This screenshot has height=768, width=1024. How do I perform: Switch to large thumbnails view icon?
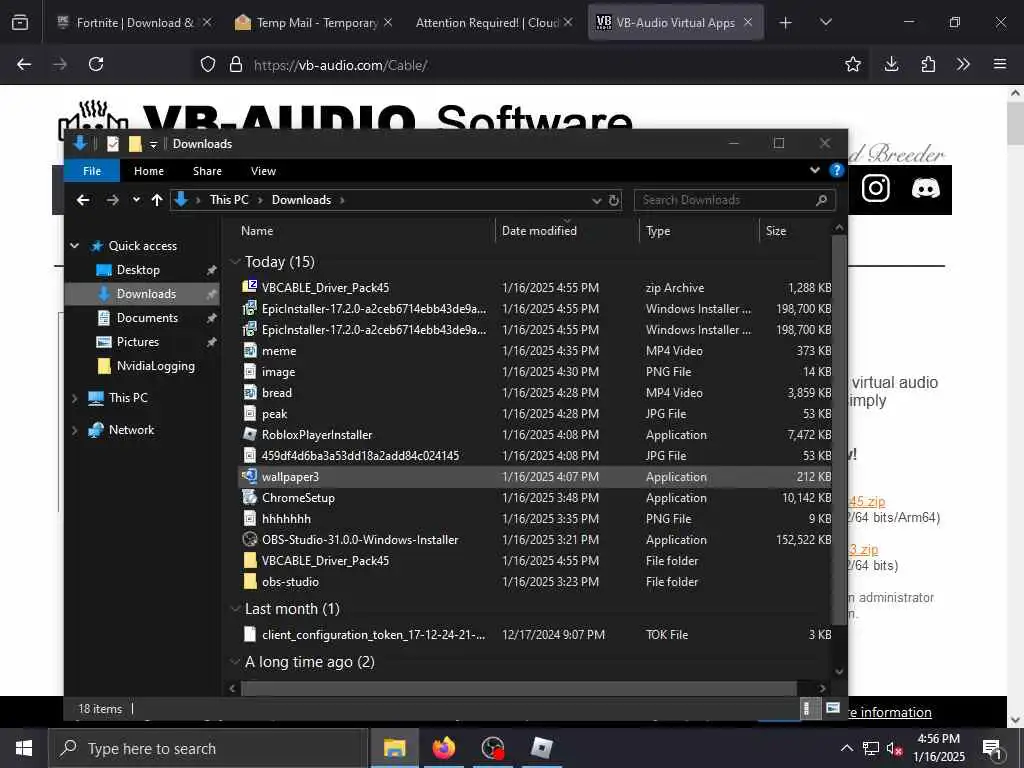point(833,708)
